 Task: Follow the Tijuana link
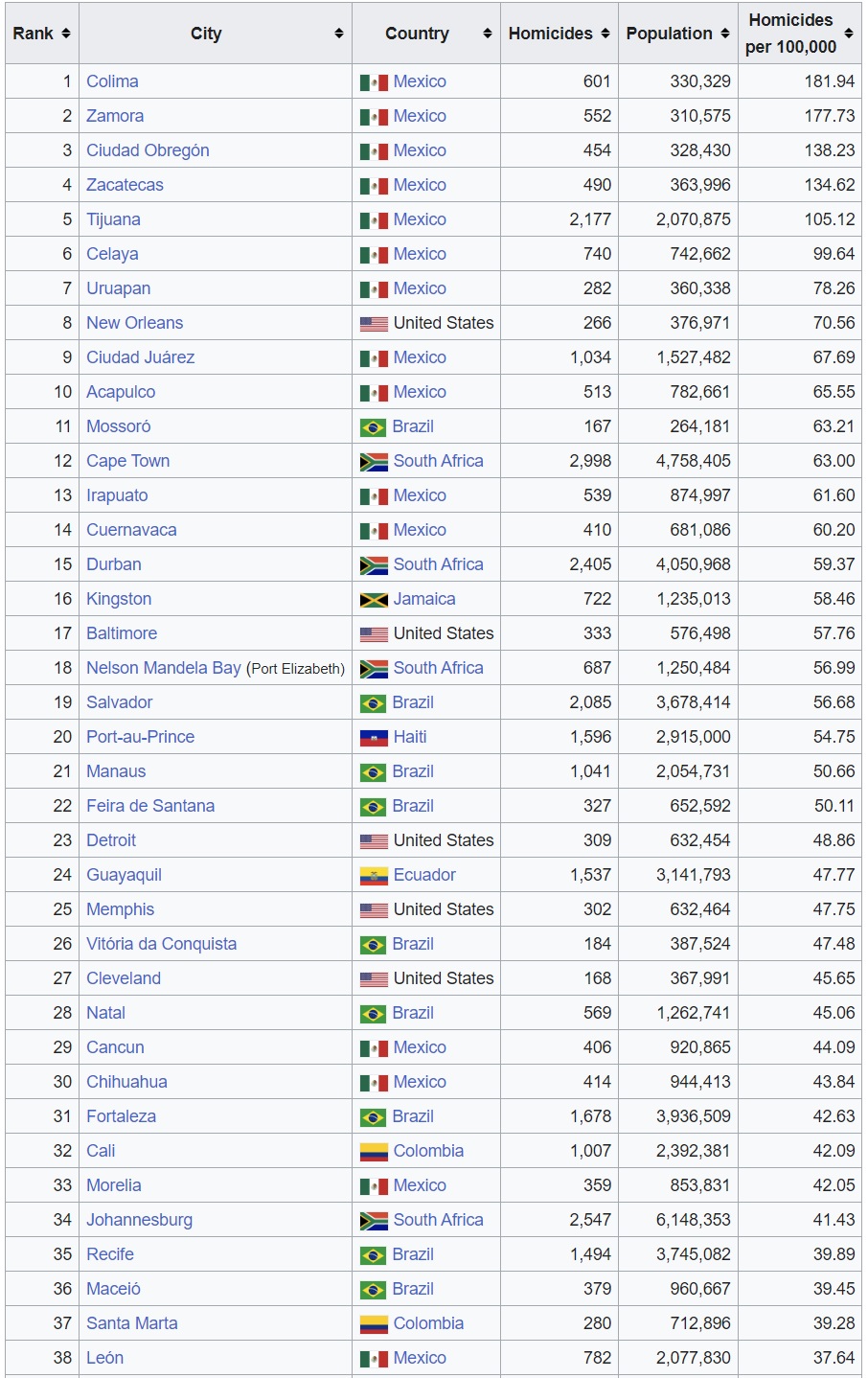(113, 219)
